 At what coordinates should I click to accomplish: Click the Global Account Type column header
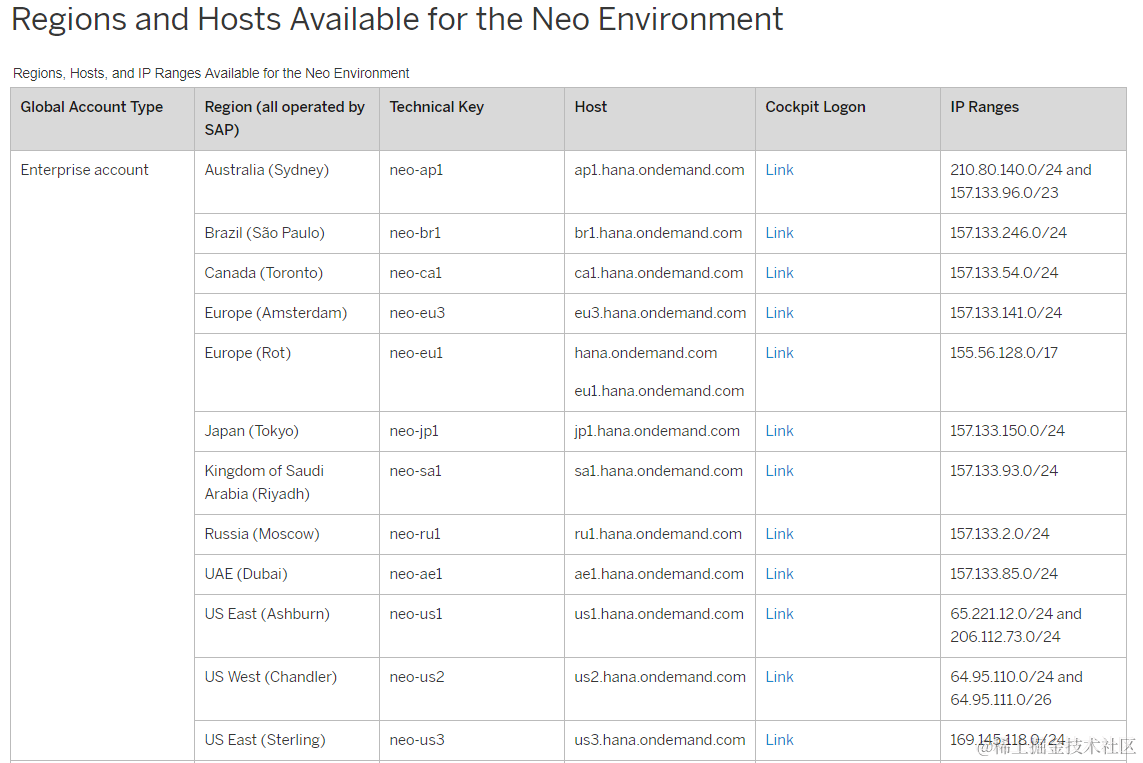click(x=92, y=107)
